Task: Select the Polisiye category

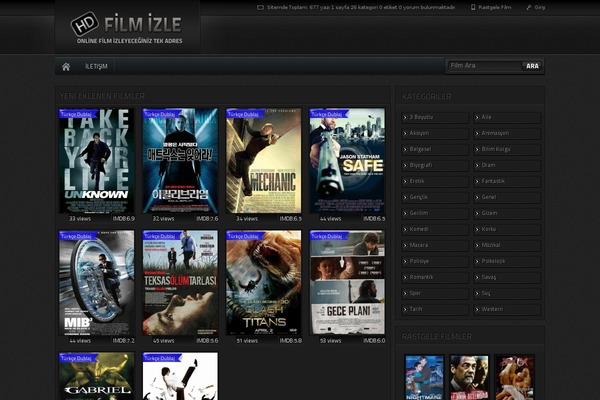Action: (435, 261)
